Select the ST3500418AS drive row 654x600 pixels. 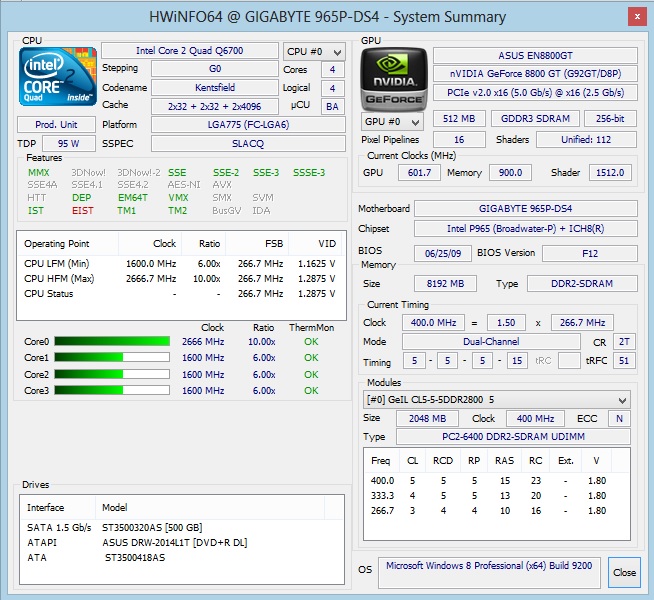182,558
